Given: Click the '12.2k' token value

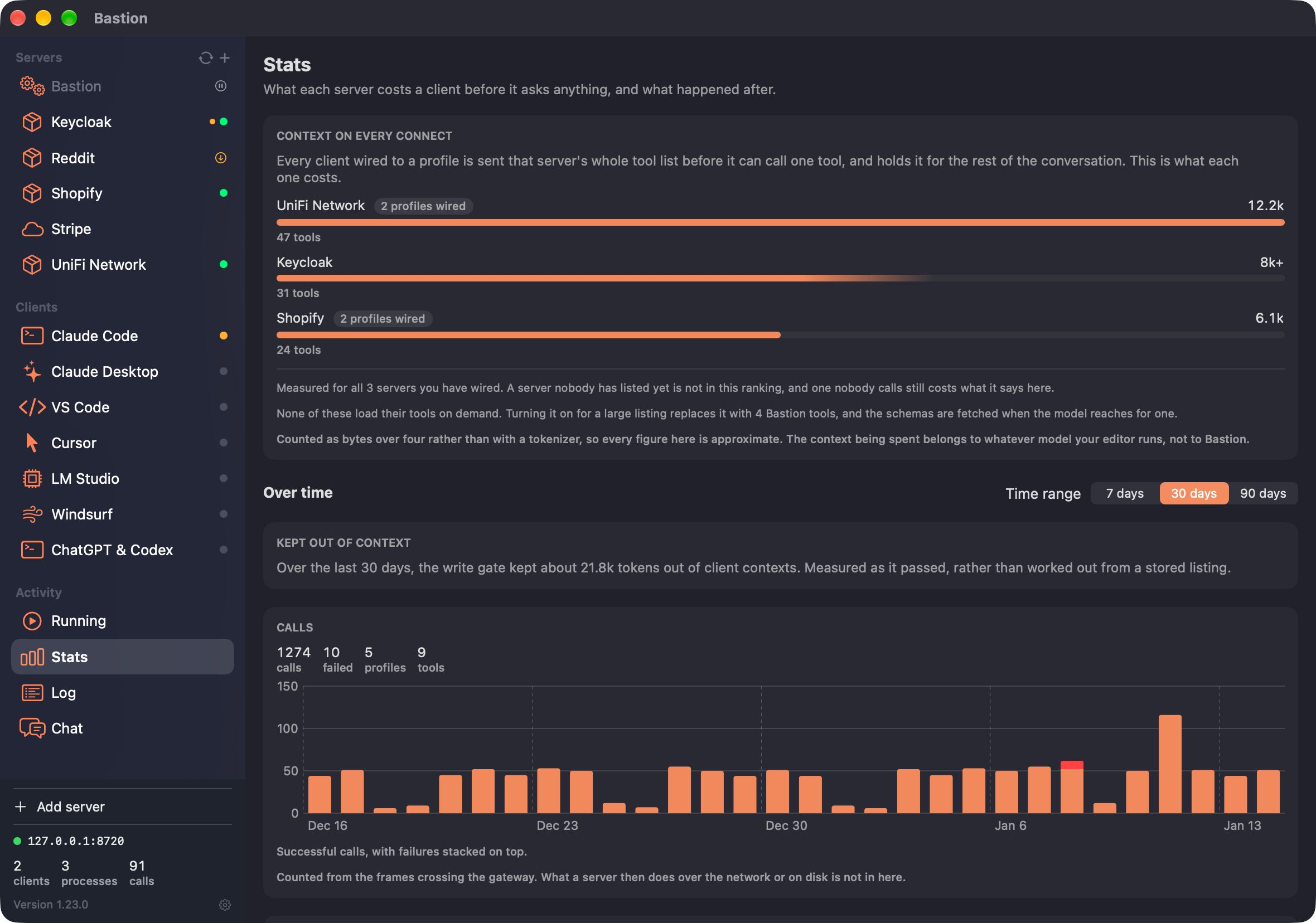Looking at the screenshot, I should coord(1265,205).
